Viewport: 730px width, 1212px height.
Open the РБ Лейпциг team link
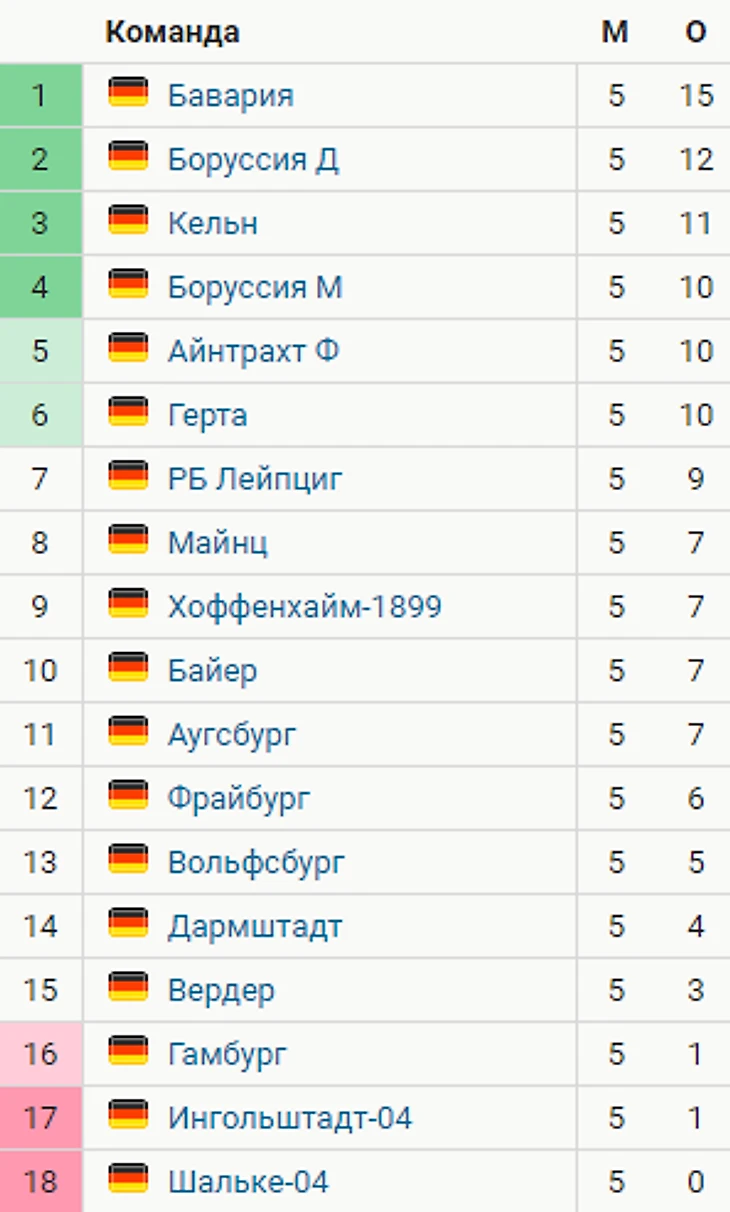255,479
